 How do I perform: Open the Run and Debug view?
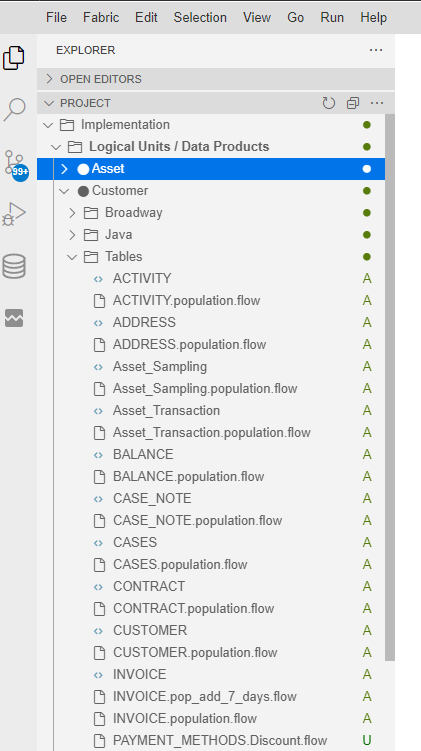tap(14, 214)
